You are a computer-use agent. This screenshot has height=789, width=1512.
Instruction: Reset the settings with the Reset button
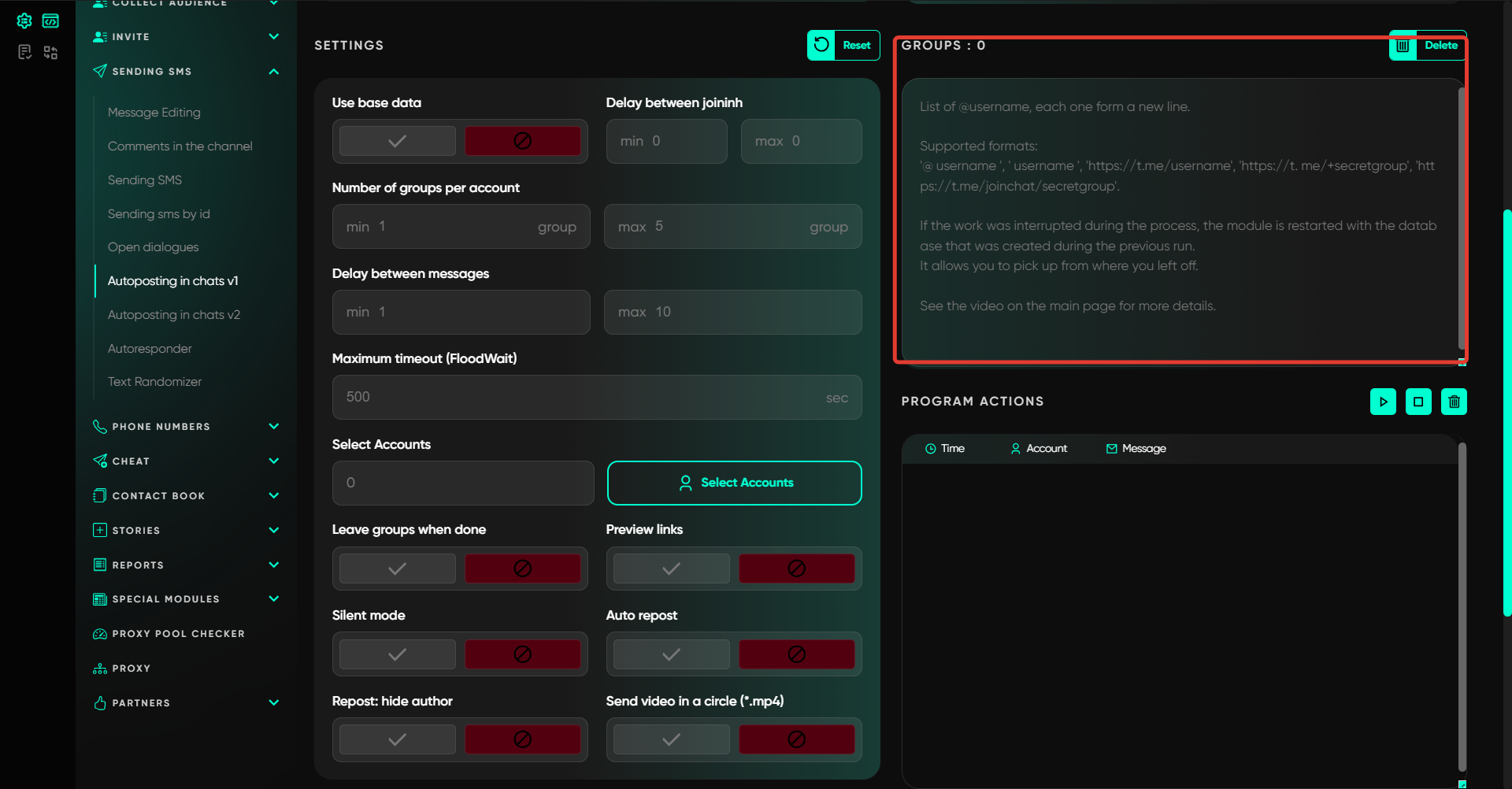point(843,45)
